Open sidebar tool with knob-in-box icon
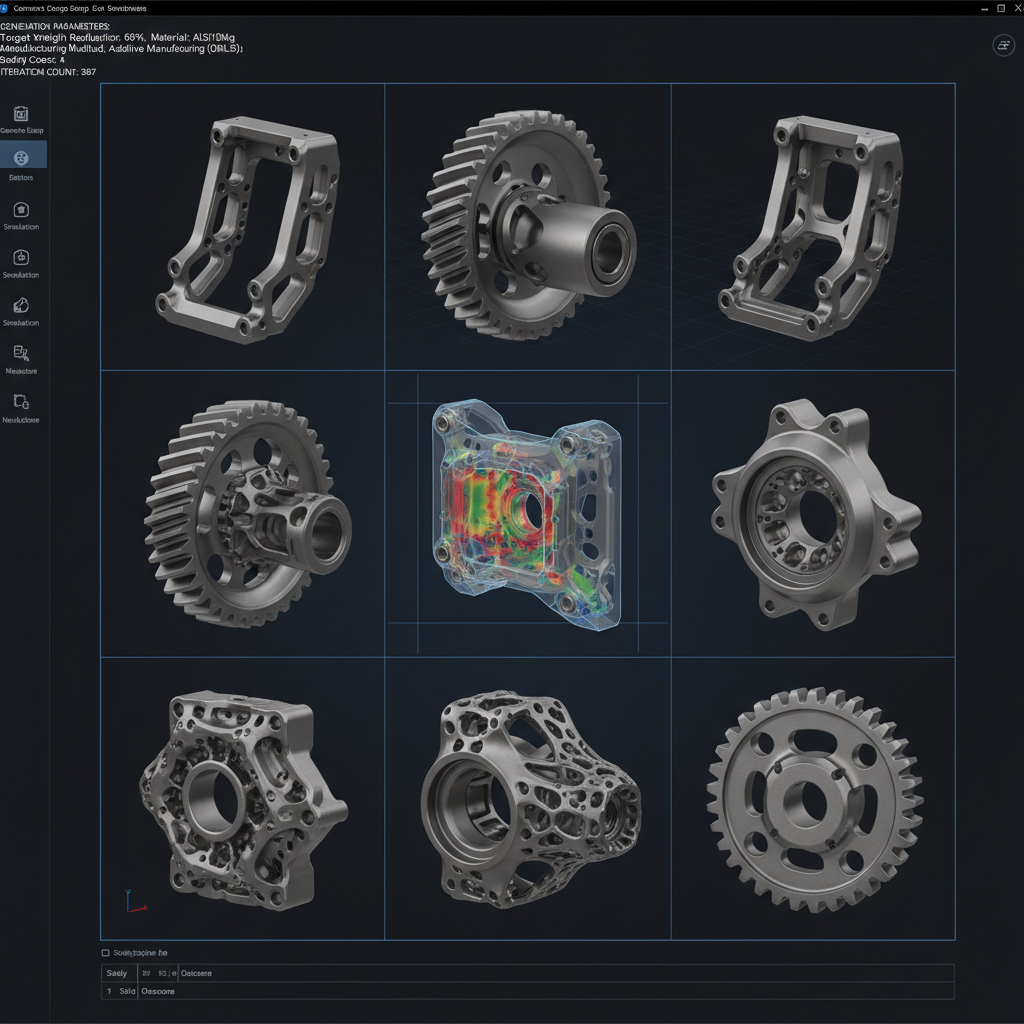The image size is (1024, 1024). (x=21, y=263)
